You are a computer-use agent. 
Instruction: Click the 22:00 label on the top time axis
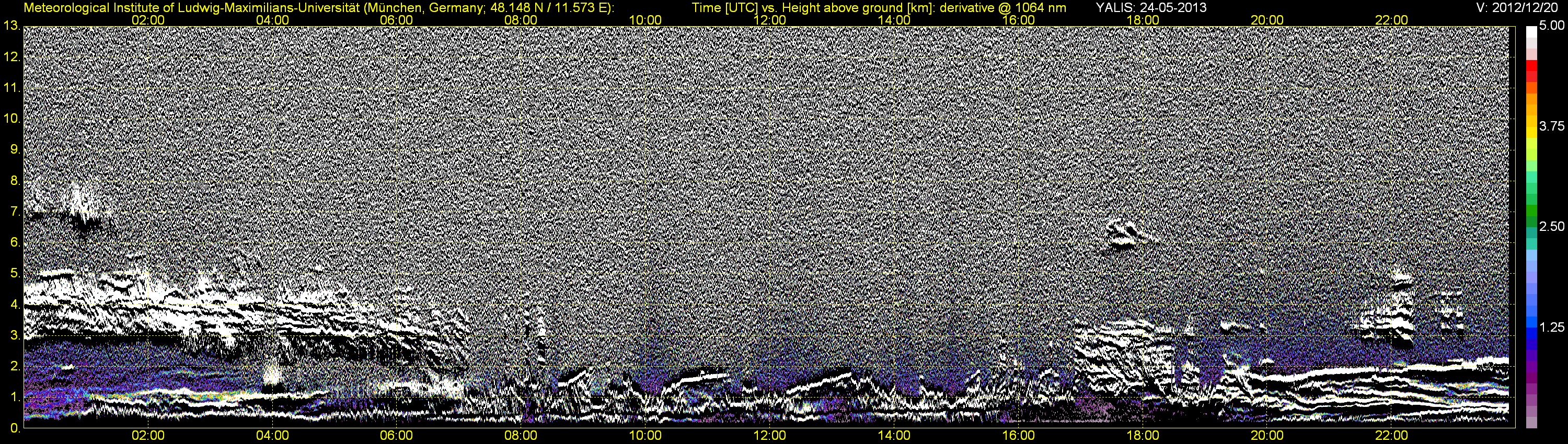(1391, 20)
